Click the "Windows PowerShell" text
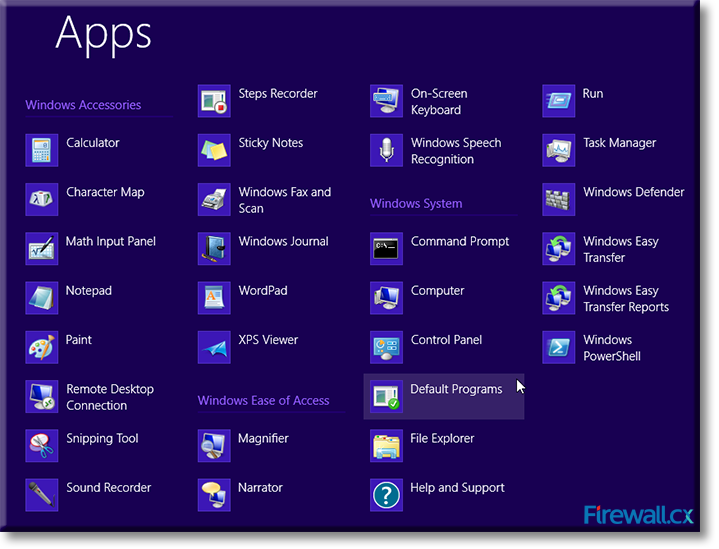The width and height of the screenshot is (719, 549). [x=612, y=348]
